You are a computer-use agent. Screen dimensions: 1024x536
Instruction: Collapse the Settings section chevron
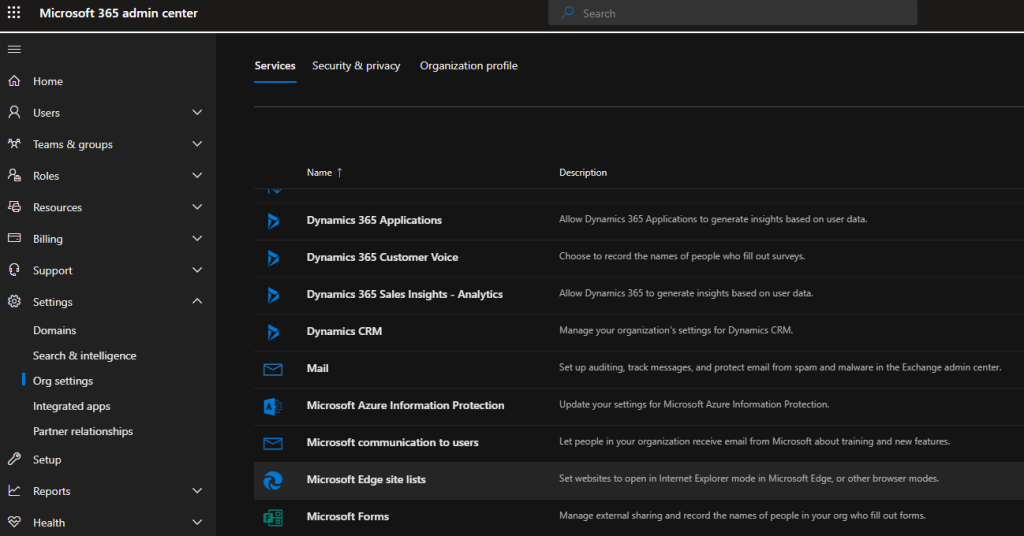pos(197,301)
